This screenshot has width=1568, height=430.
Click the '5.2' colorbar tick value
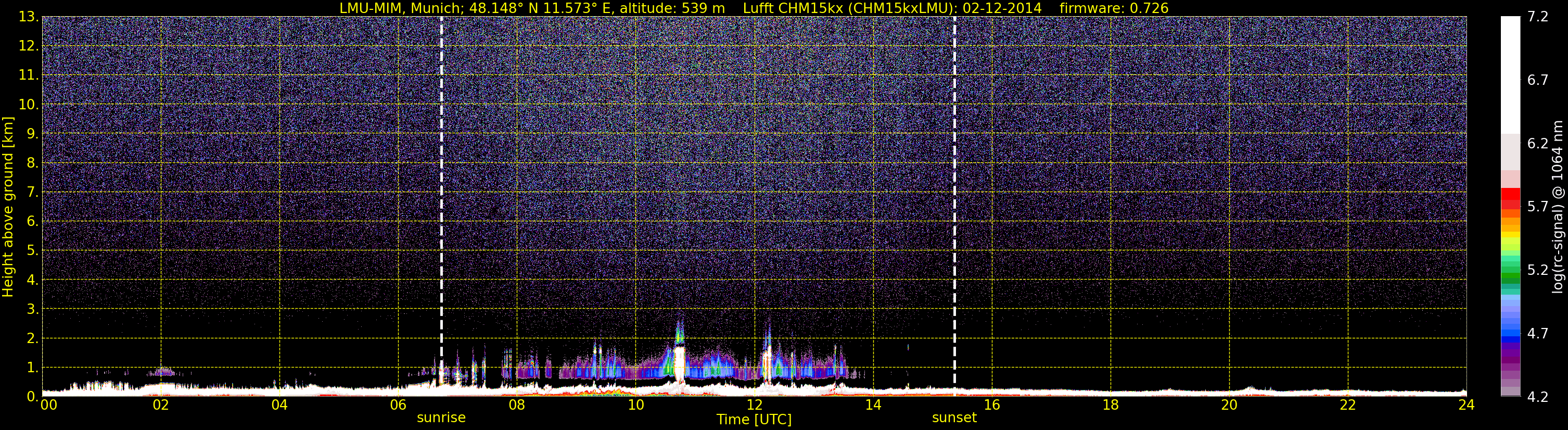coord(1538,270)
